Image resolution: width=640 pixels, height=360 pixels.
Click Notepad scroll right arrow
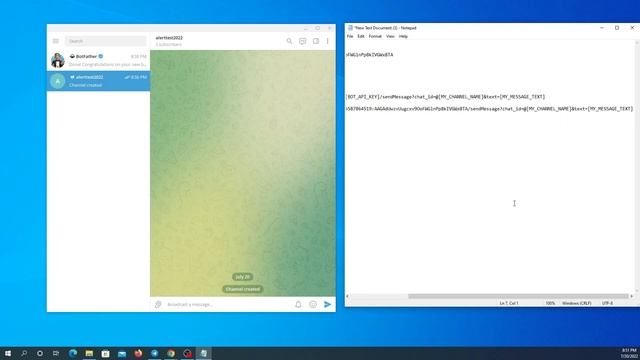(x=631, y=296)
